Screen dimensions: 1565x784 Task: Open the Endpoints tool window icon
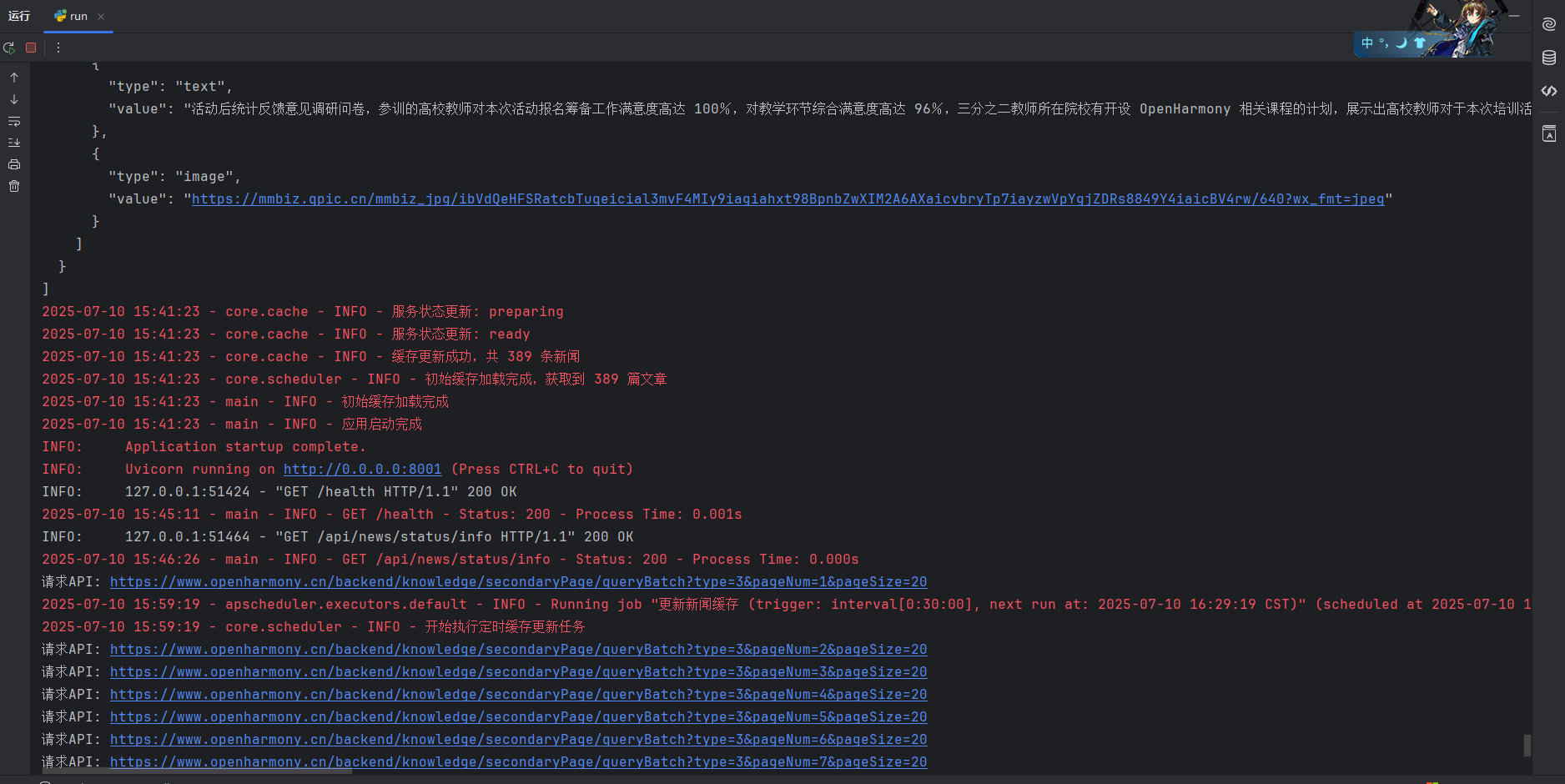pos(1549,91)
